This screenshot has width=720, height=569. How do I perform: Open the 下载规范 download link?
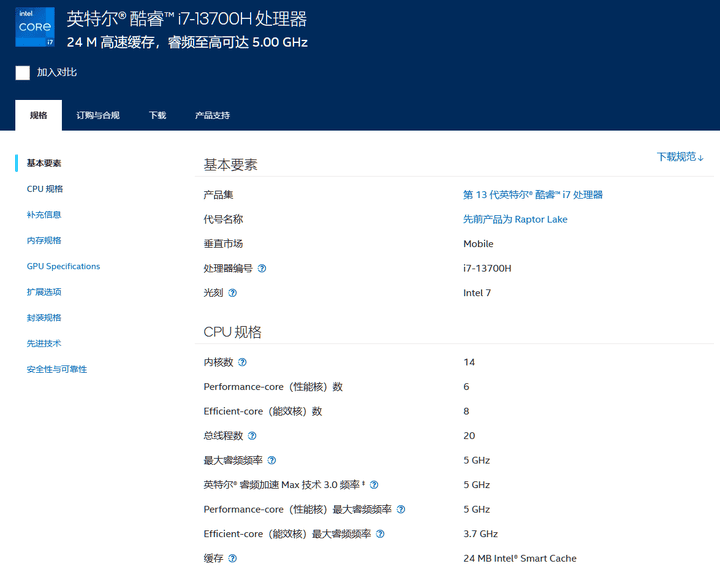click(x=680, y=157)
